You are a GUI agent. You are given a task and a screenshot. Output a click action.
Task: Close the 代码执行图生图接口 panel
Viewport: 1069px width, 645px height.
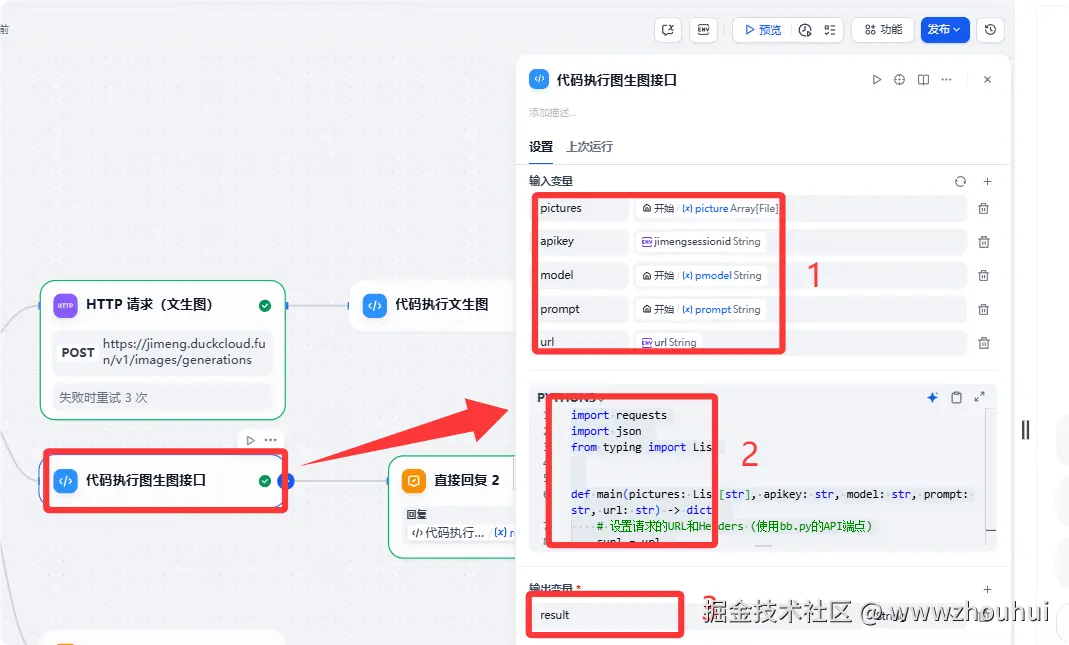[x=987, y=80]
